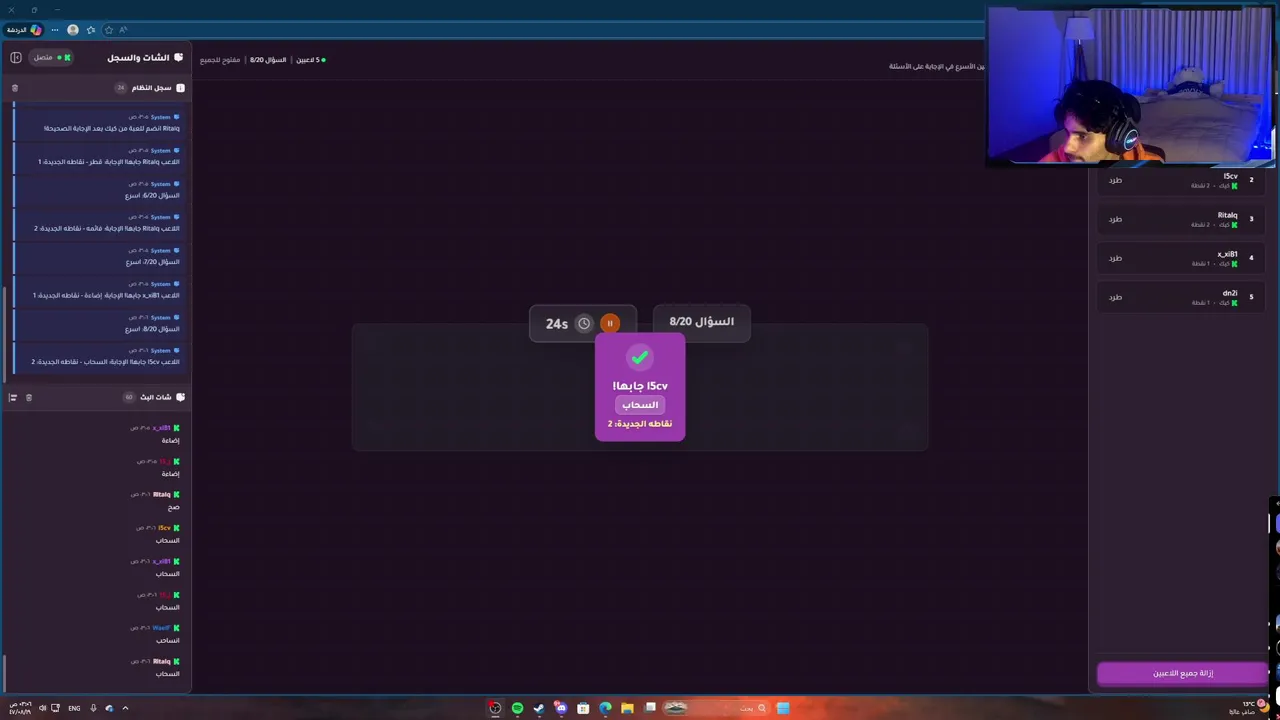Click the system log count badge 24
This screenshot has height=720, width=1280.
click(x=121, y=88)
